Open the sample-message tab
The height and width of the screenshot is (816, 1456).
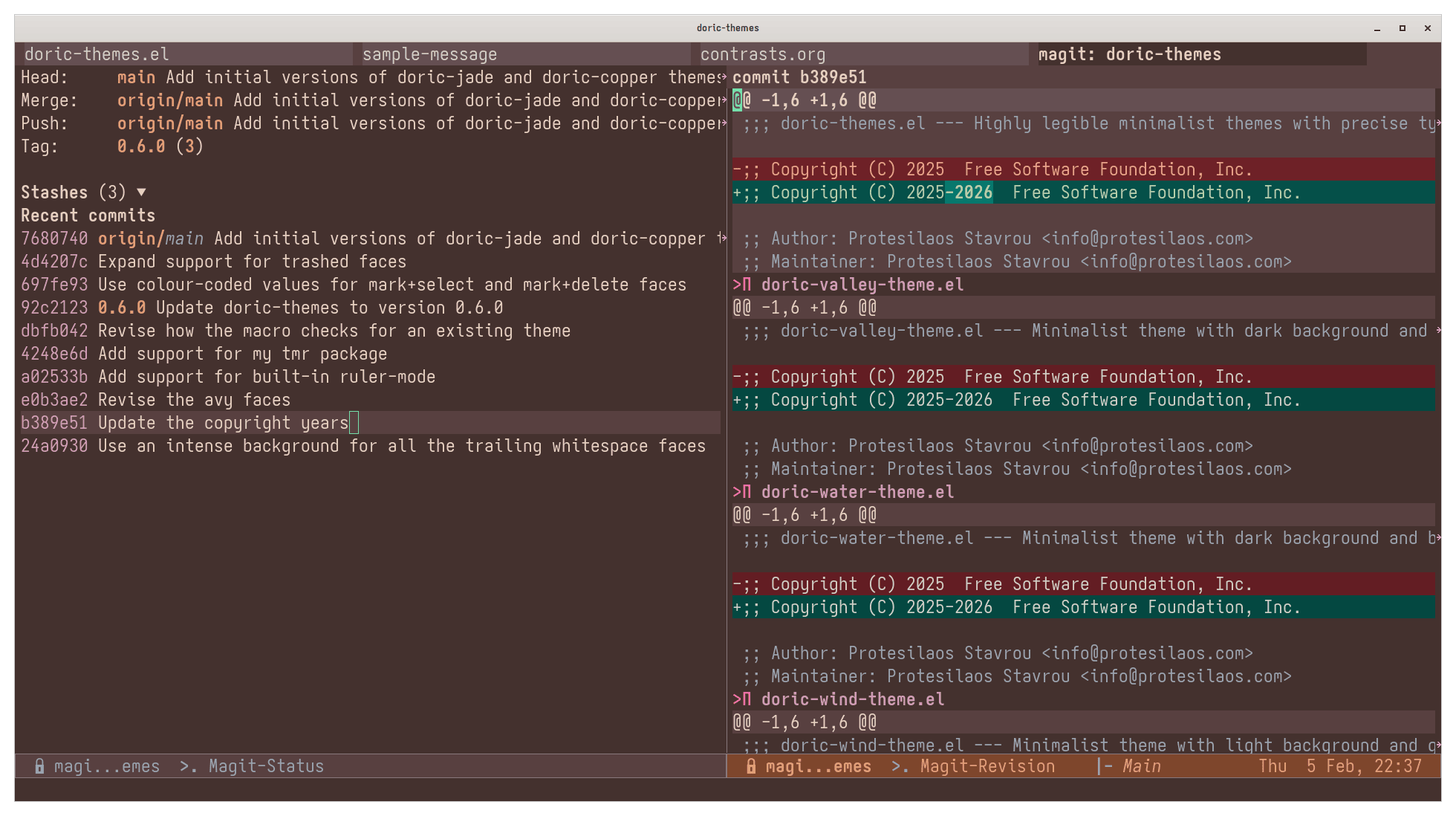coord(429,54)
